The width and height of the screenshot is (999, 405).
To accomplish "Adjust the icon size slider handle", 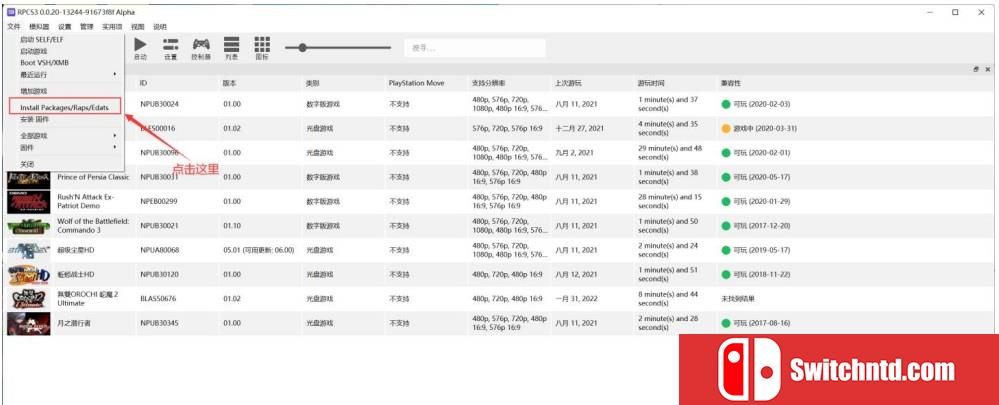I will click(x=303, y=47).
